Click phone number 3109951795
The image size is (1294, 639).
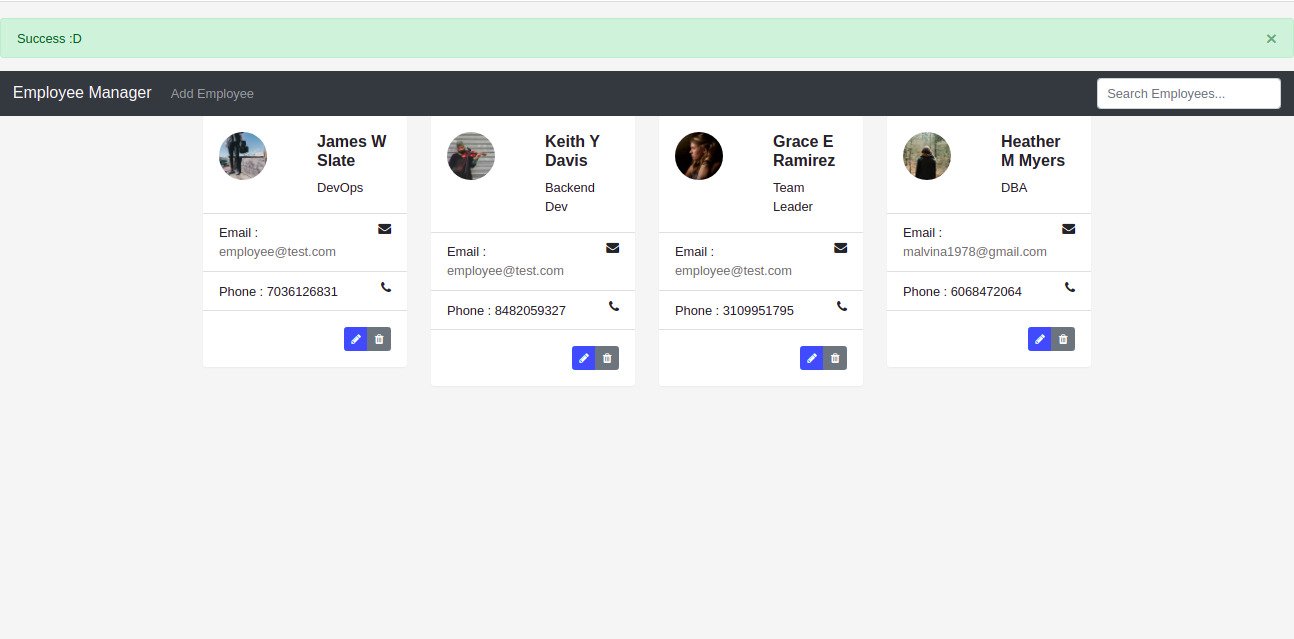(758, 311)
